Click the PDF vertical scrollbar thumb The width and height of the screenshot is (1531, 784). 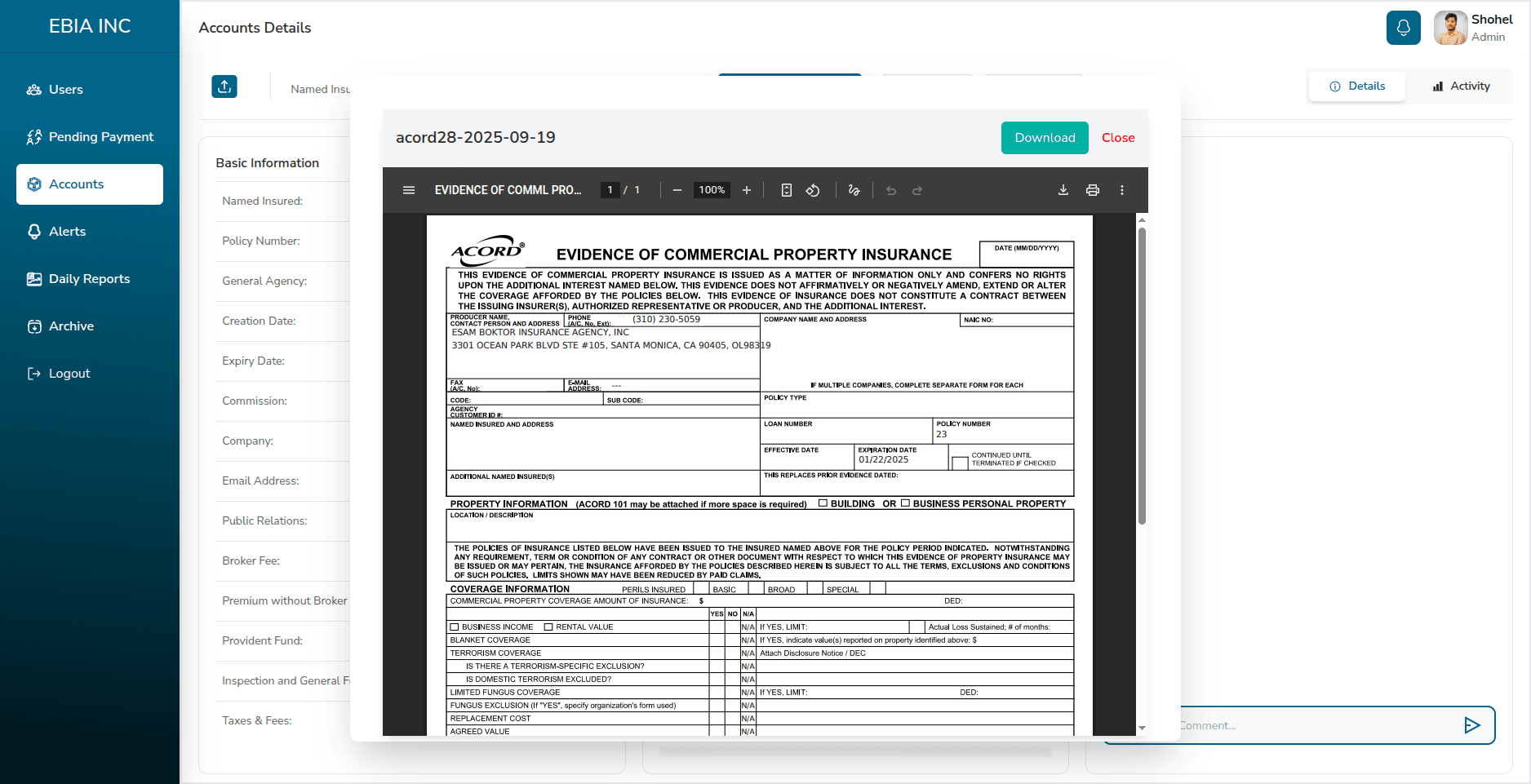[1142, 375]
